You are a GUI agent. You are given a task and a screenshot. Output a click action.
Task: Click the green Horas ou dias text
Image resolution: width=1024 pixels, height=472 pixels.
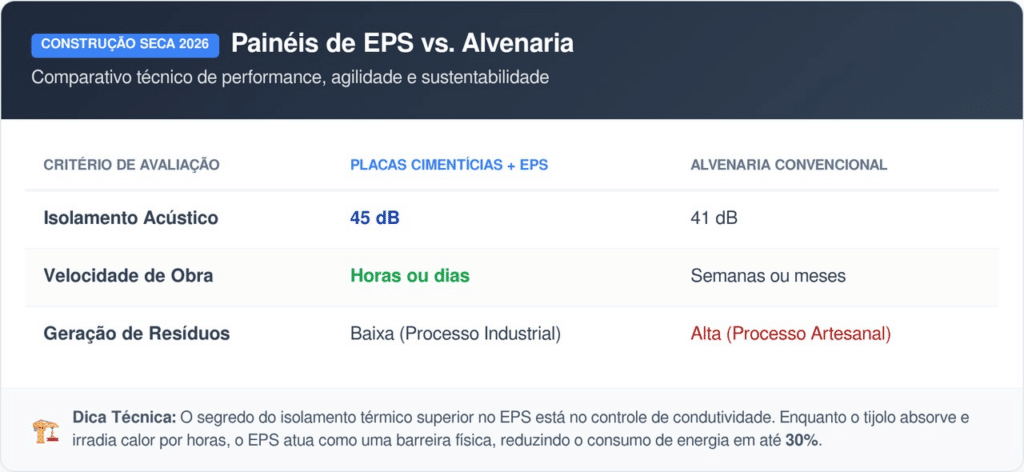(410, 276)
